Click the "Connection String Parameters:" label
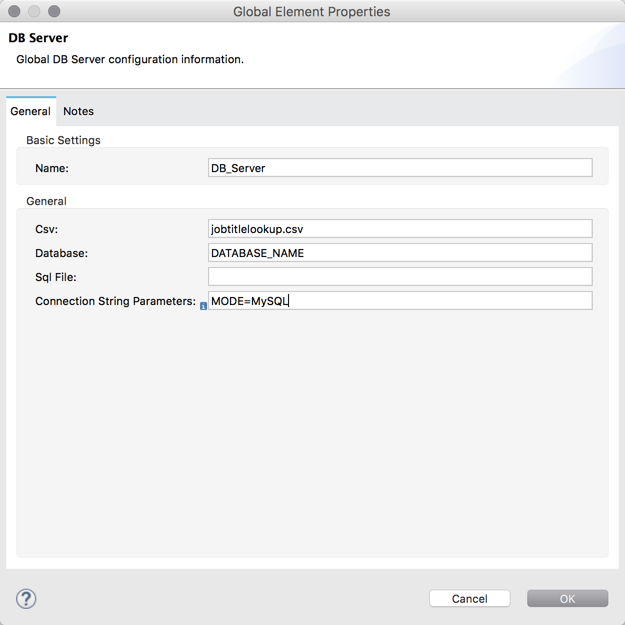625x625 pixels. [x=116, y=301]
